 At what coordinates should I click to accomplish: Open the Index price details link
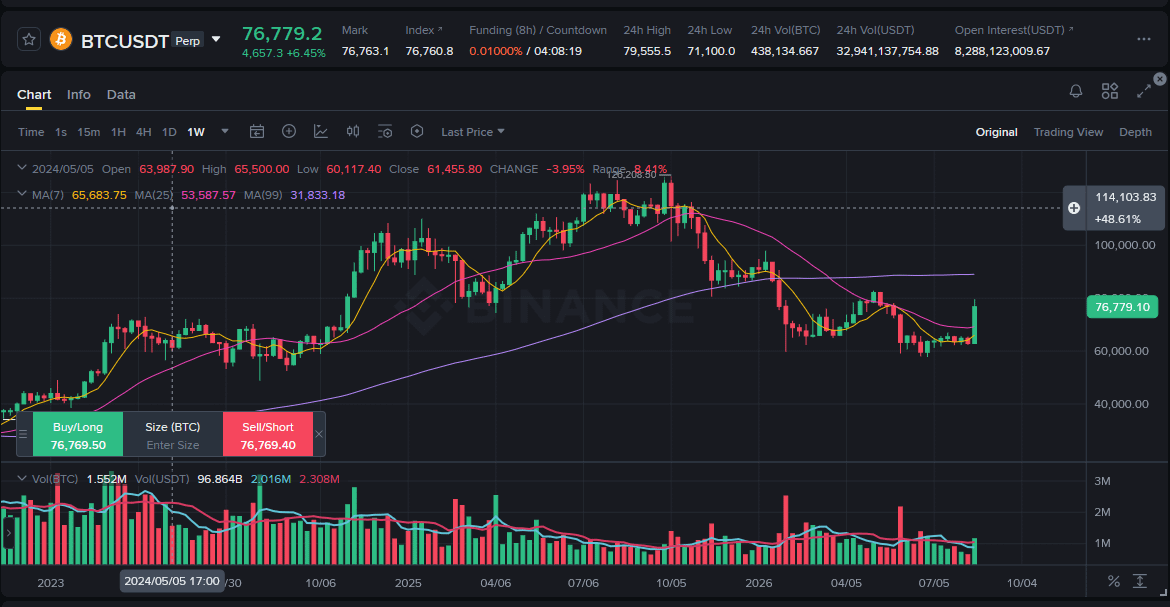(424, 30)
